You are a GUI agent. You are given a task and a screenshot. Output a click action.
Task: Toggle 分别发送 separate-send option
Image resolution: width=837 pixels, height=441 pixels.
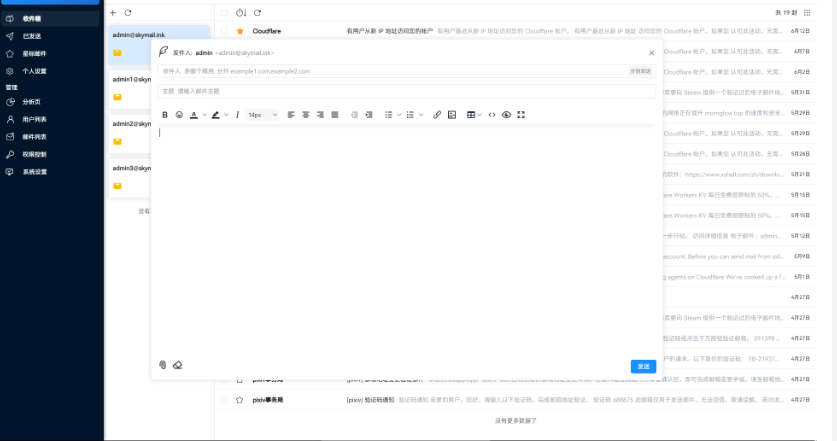tap(640, 71)
